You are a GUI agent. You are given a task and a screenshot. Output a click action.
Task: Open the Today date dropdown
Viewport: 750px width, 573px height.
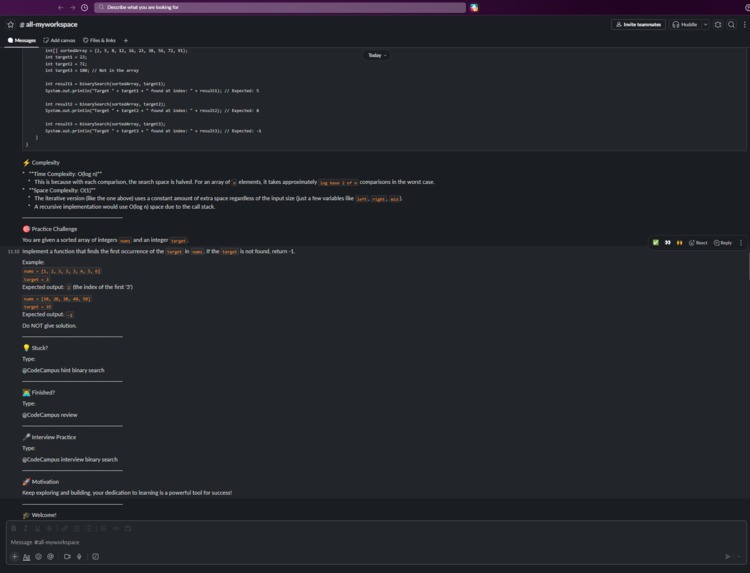coord(377,55)
